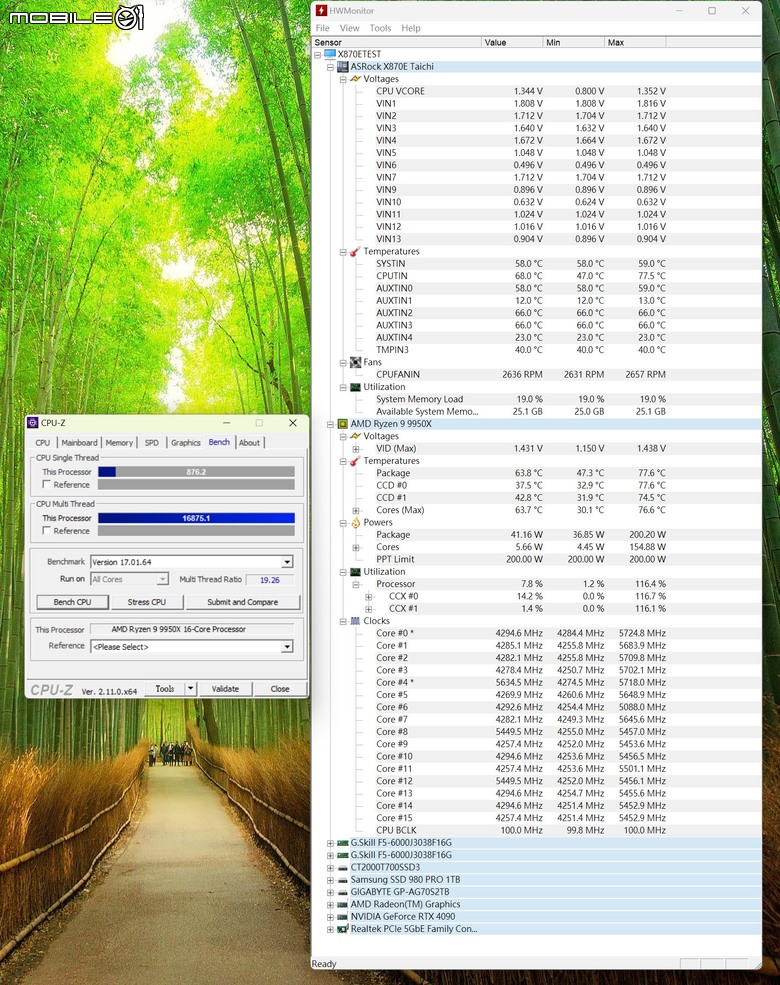Viewport: 780px width, 985px height.
Task: Click the motherboard Temperatures thermometer icon
Action: point(355,251)
